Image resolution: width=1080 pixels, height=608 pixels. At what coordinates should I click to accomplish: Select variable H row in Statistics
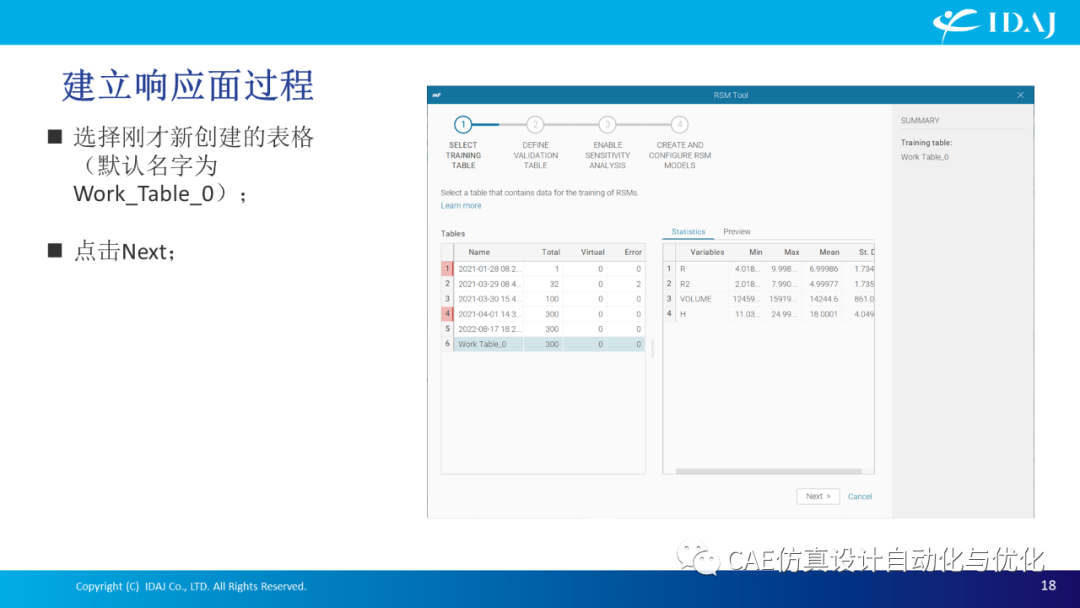click(x=769, y=314)
